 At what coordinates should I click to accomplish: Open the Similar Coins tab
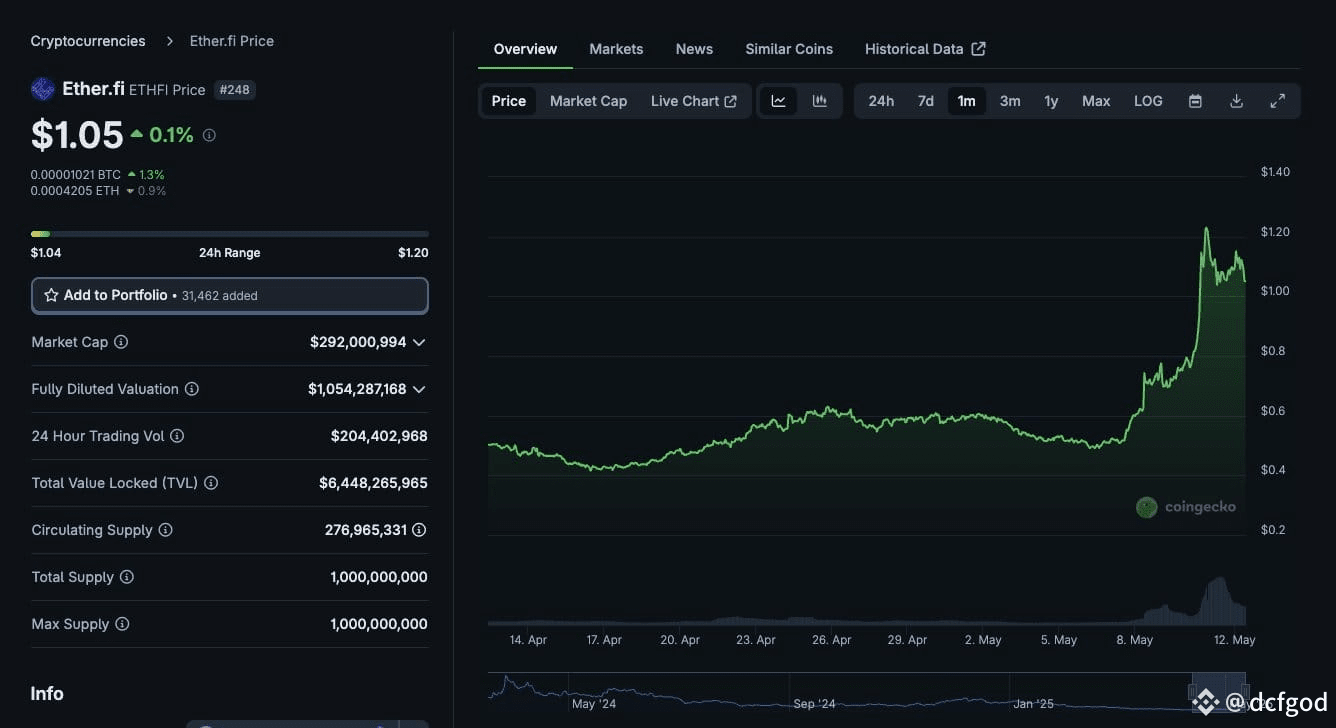click(x=789, y=49)
